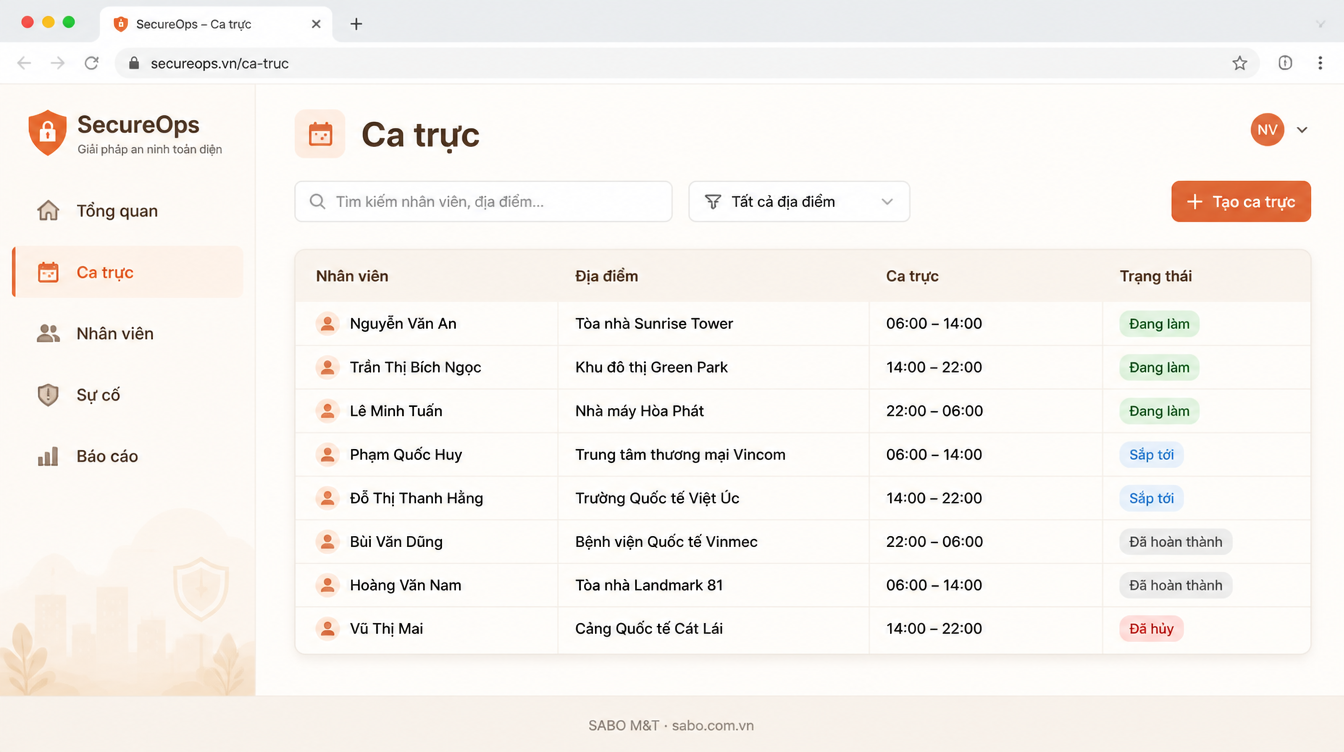Screen dimensions: 1344x752
Task: Click Tòa nhà Landmark 81 cell
Action: [649, 585]
